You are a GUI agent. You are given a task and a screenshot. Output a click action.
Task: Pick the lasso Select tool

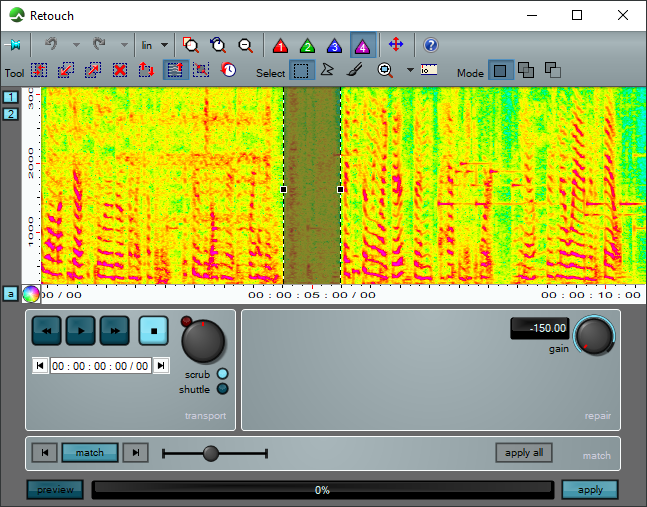[x=327, y=69]
